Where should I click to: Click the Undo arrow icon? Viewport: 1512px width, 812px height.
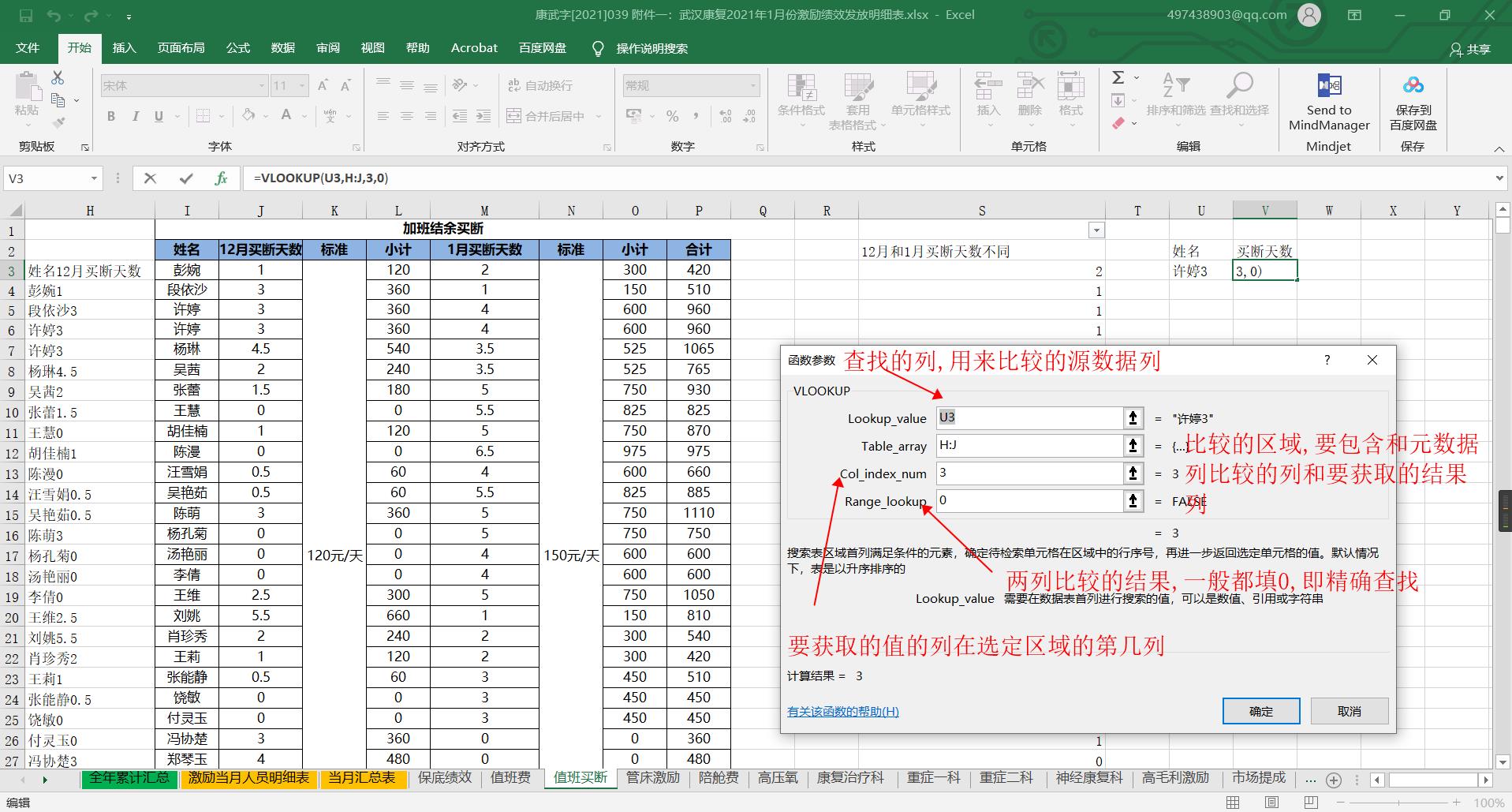coord(54,15)
